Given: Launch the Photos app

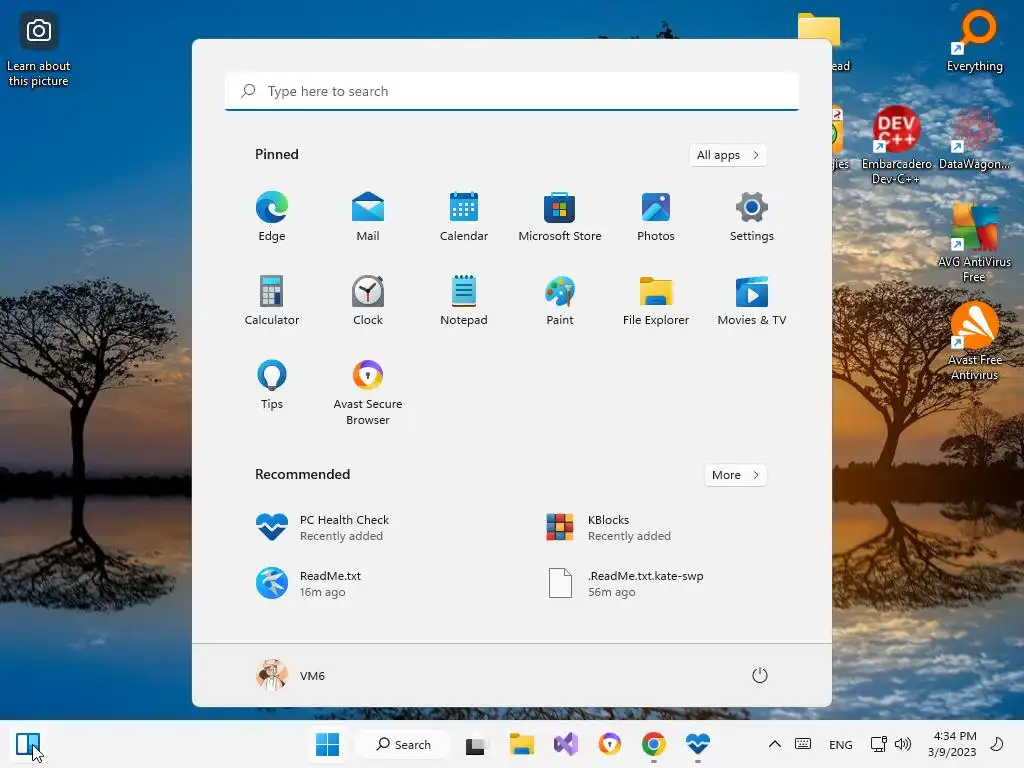Looking at the screenshot, I should 656,217.
